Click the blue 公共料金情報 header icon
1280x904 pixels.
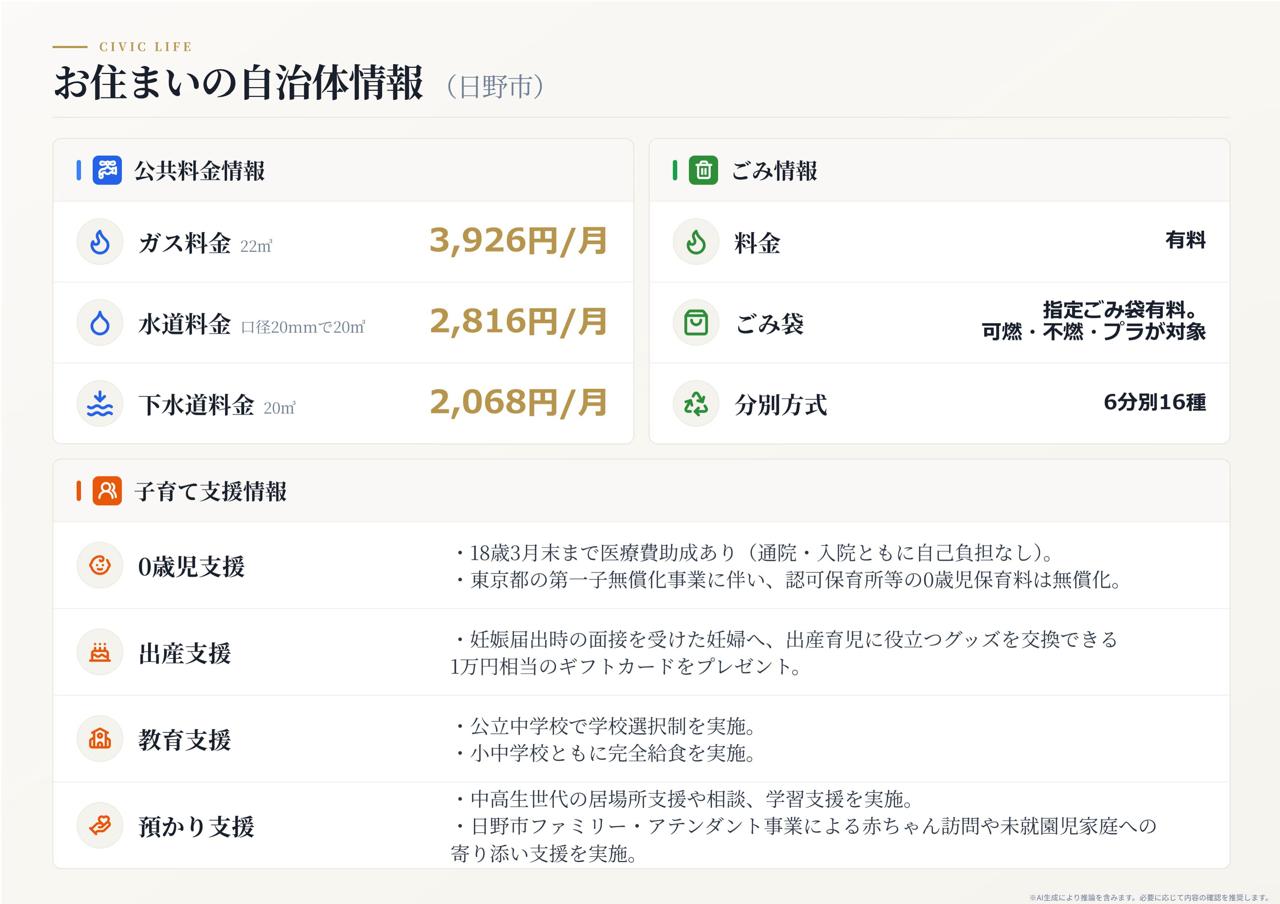(107, 170)
